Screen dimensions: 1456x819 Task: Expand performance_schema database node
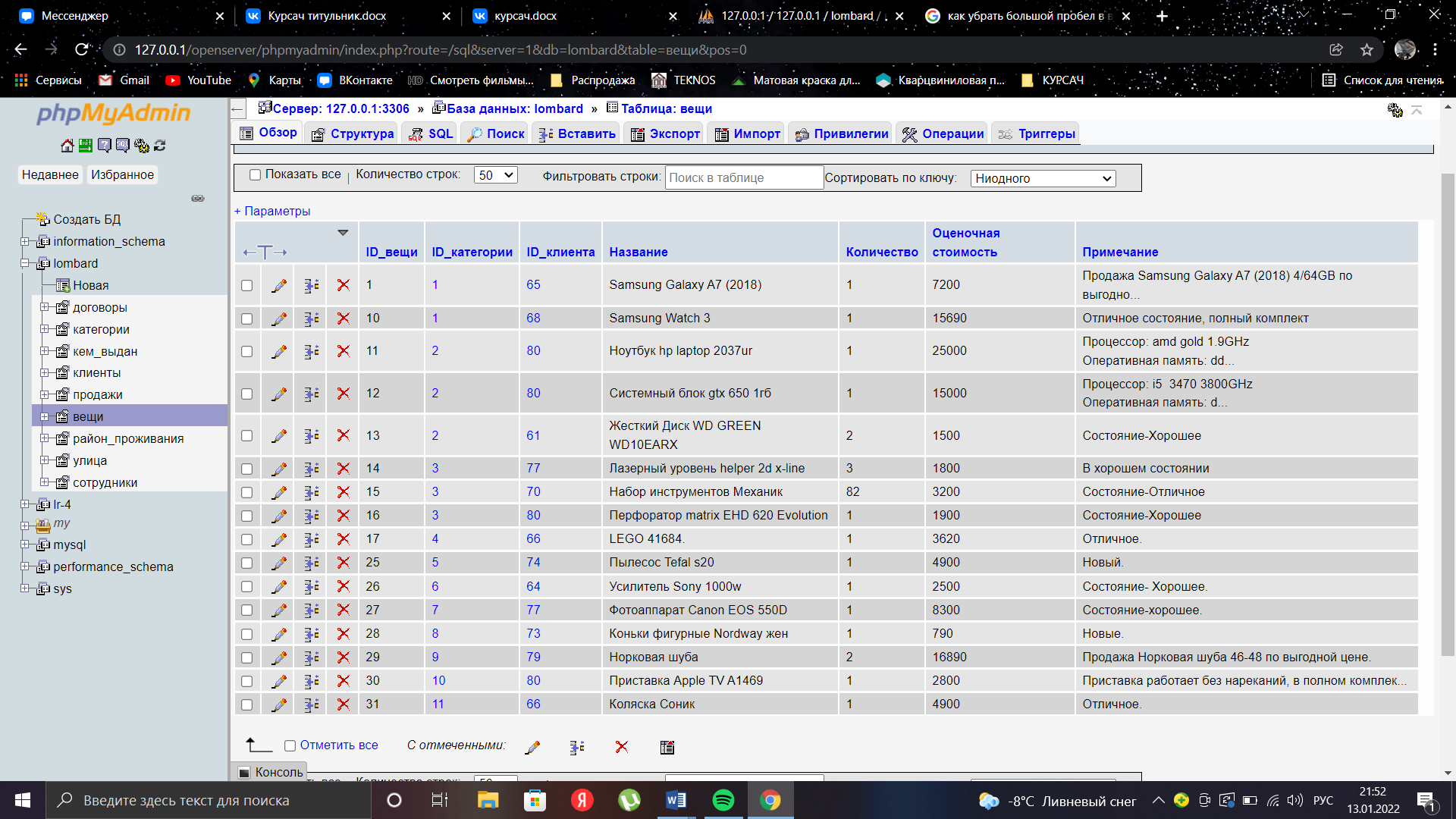[x=25, y=566]
